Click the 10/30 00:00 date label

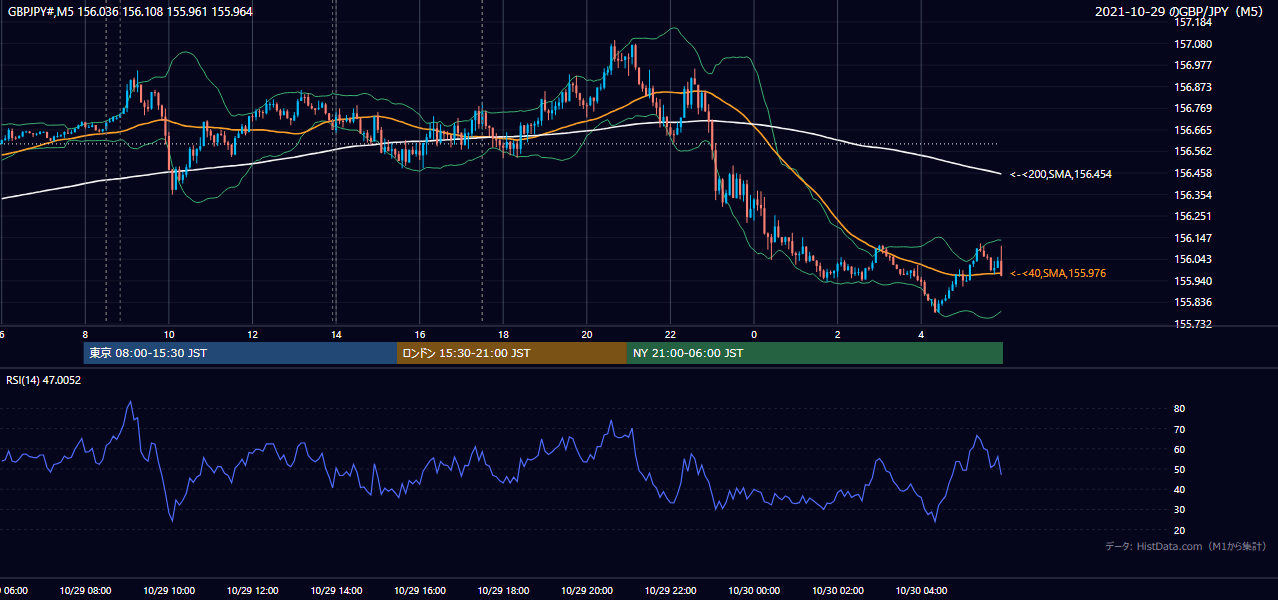click(x=754, y=590)
